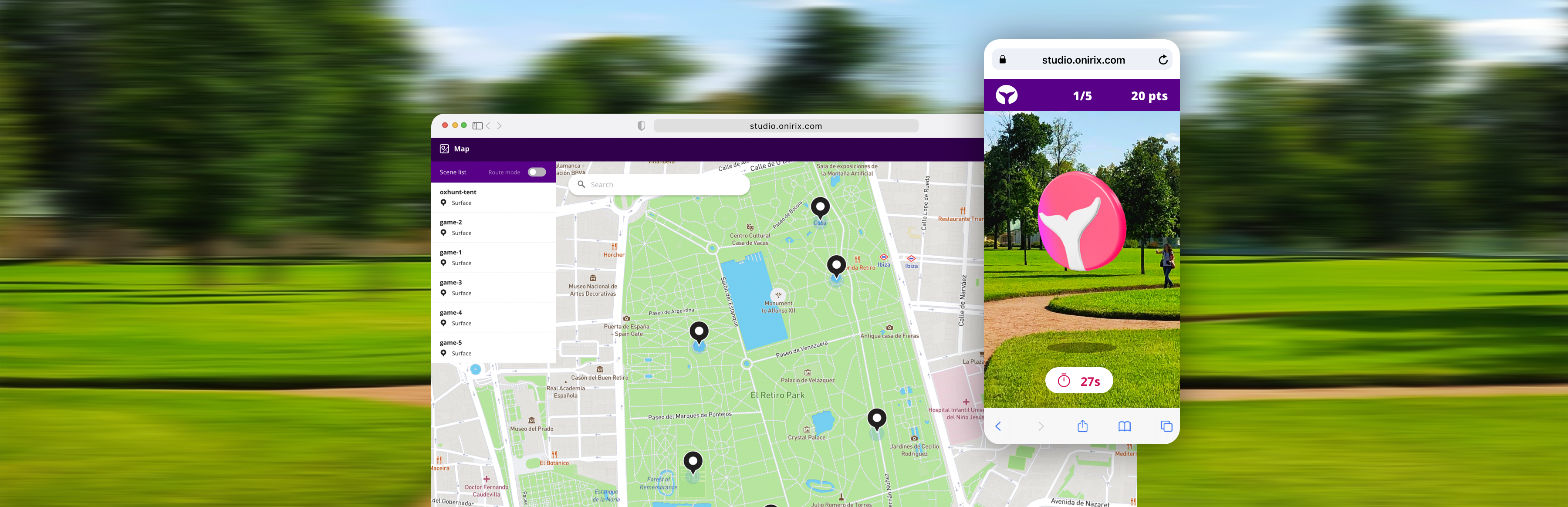1568x507 pixels.
Task: Click the Onirix logo in game header
Action: click(x=1006, y=95)
